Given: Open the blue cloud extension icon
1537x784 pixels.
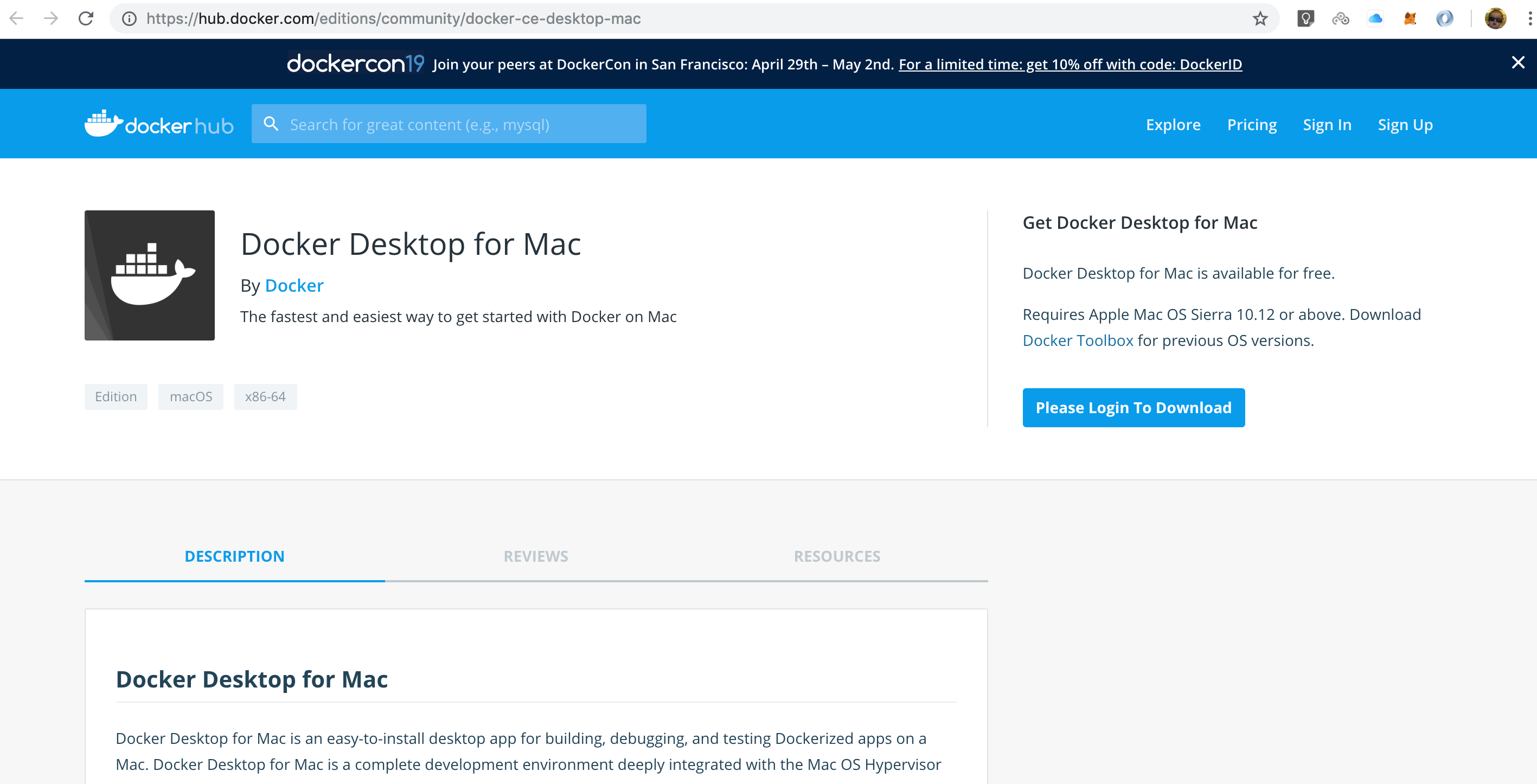Looking at the screenshot, I should pyautogui.click(x=1375, y=18).
